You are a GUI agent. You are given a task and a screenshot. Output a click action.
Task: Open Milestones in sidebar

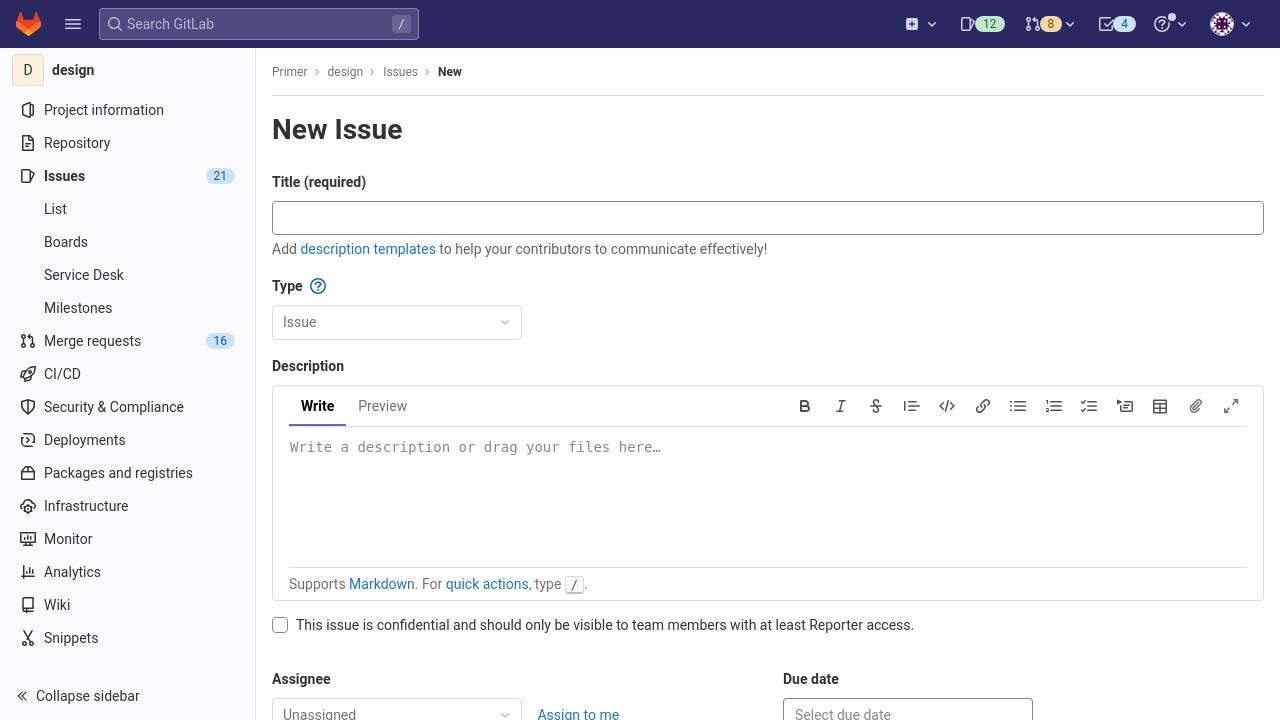[78, 308]
